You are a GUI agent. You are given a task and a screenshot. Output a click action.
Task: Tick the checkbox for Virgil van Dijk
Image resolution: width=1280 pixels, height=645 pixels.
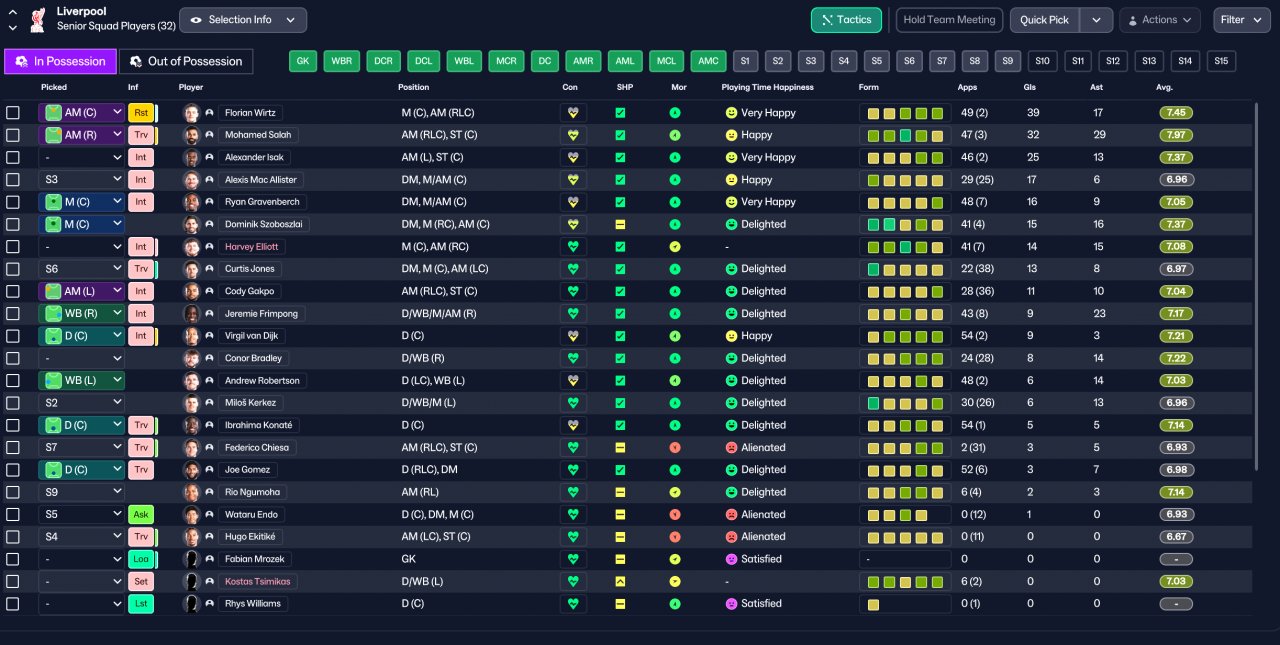click(13, 336)
